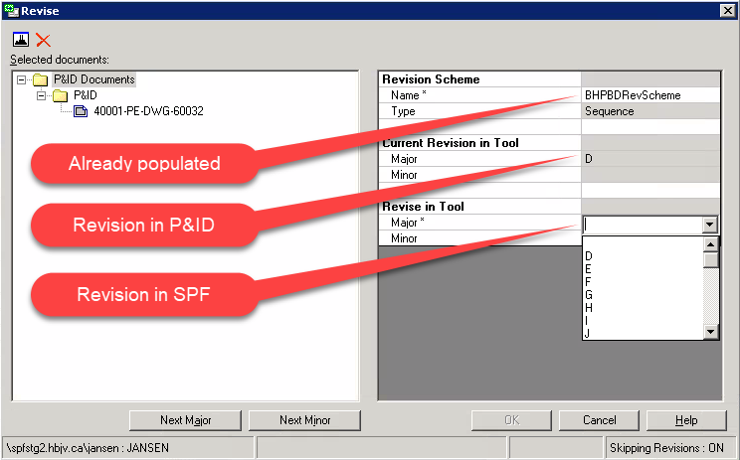The image size is (740, 460).
Task: Click the Cancel button
Action: coord(599,420)
